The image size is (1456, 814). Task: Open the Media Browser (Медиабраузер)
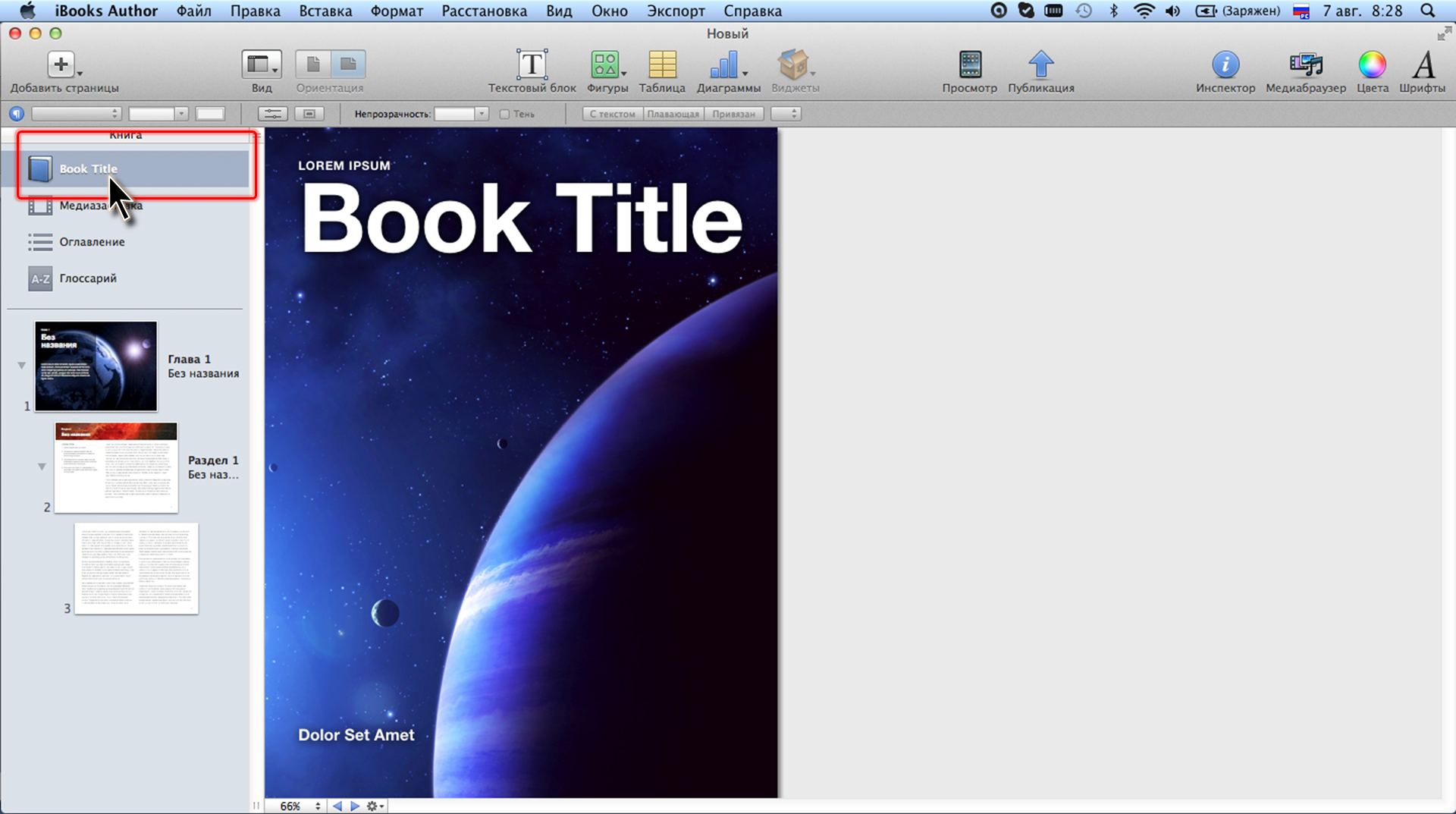[1306, 64]
